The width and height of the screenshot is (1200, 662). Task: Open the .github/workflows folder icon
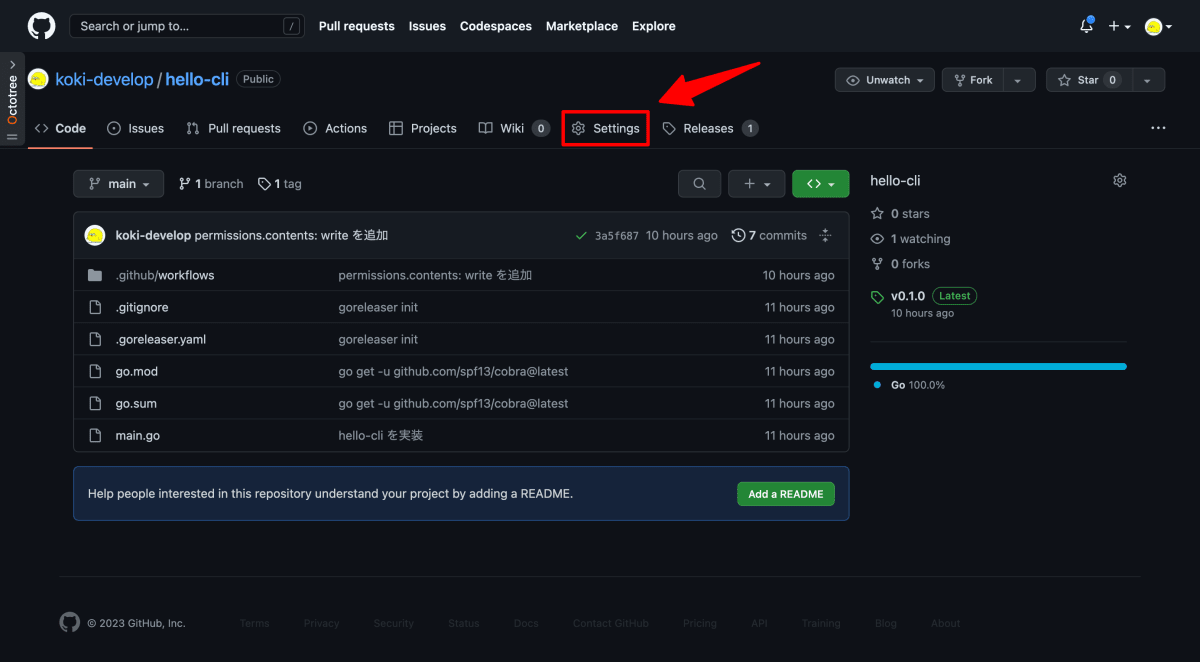coord(95,274)
